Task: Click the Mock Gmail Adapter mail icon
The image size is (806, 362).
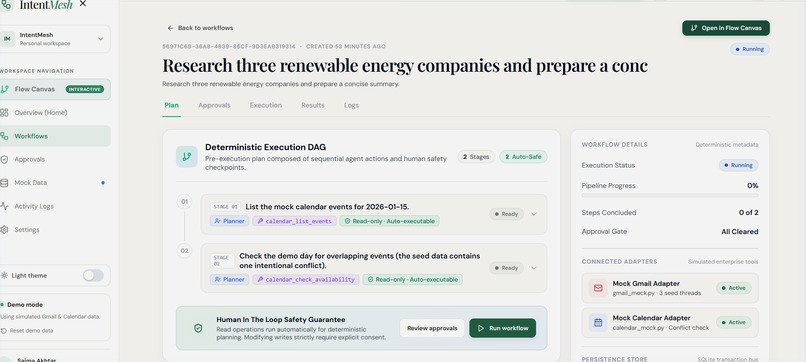Action: pos(598,288)
